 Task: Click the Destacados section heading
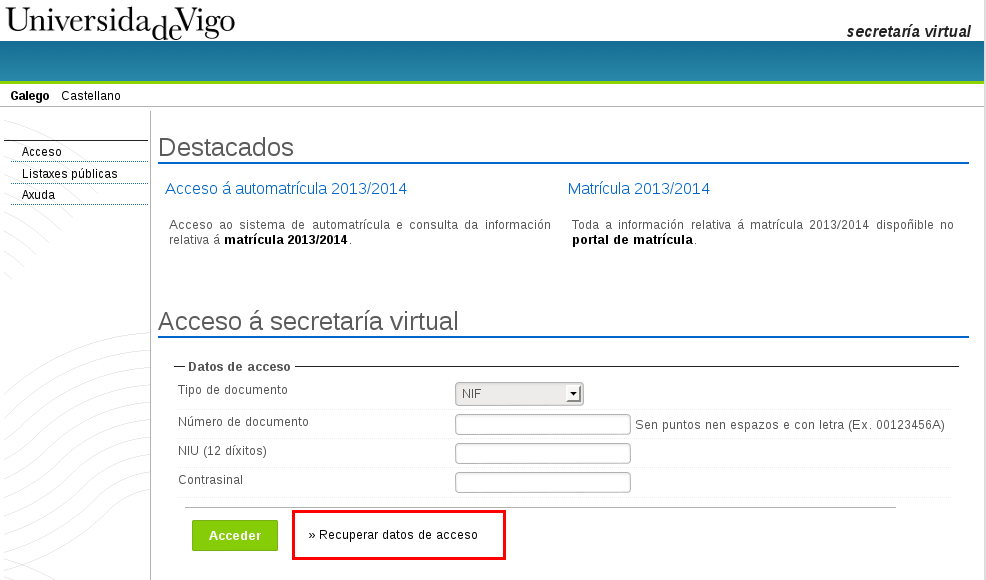226,147
